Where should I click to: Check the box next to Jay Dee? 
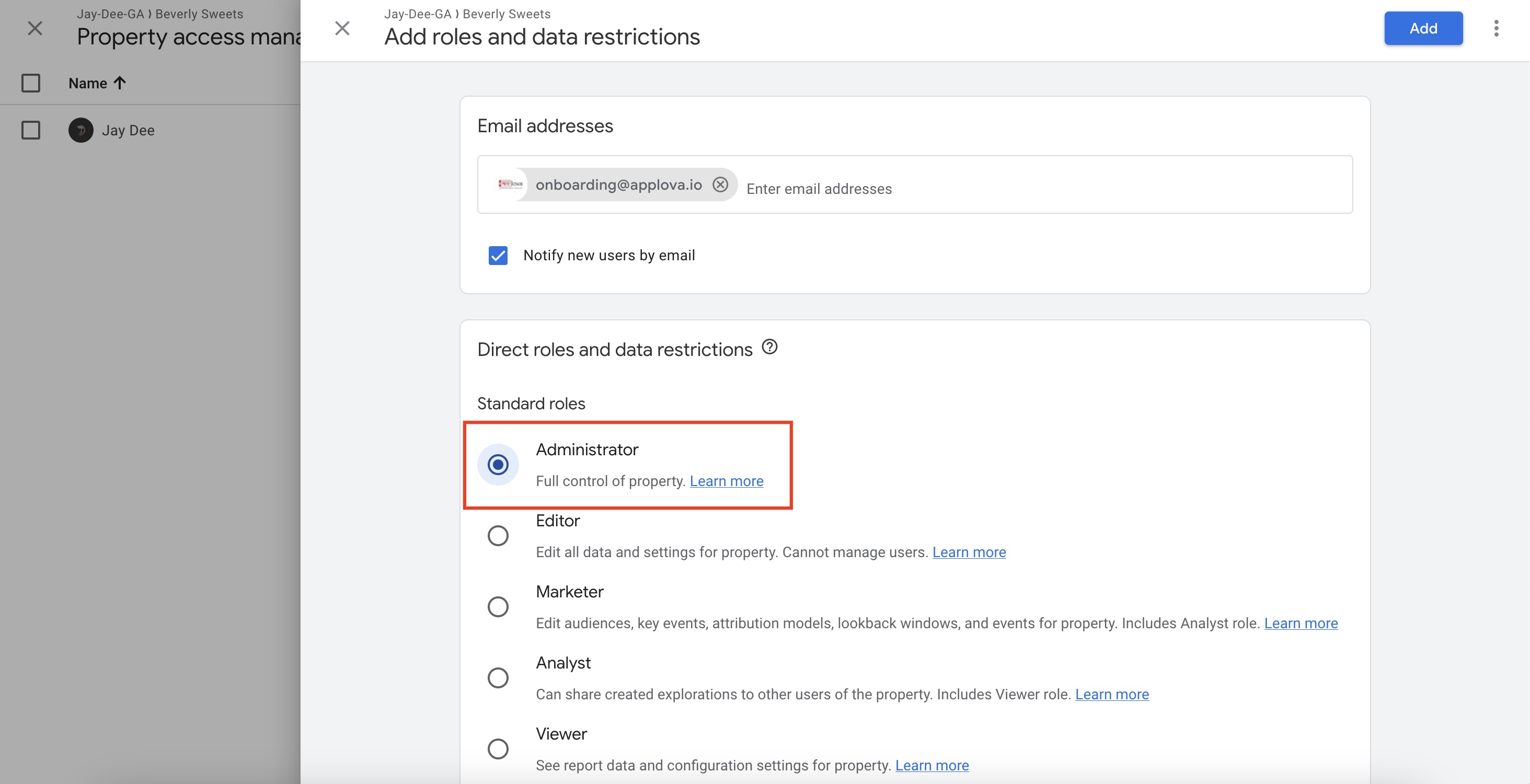[x=31, y=130]
